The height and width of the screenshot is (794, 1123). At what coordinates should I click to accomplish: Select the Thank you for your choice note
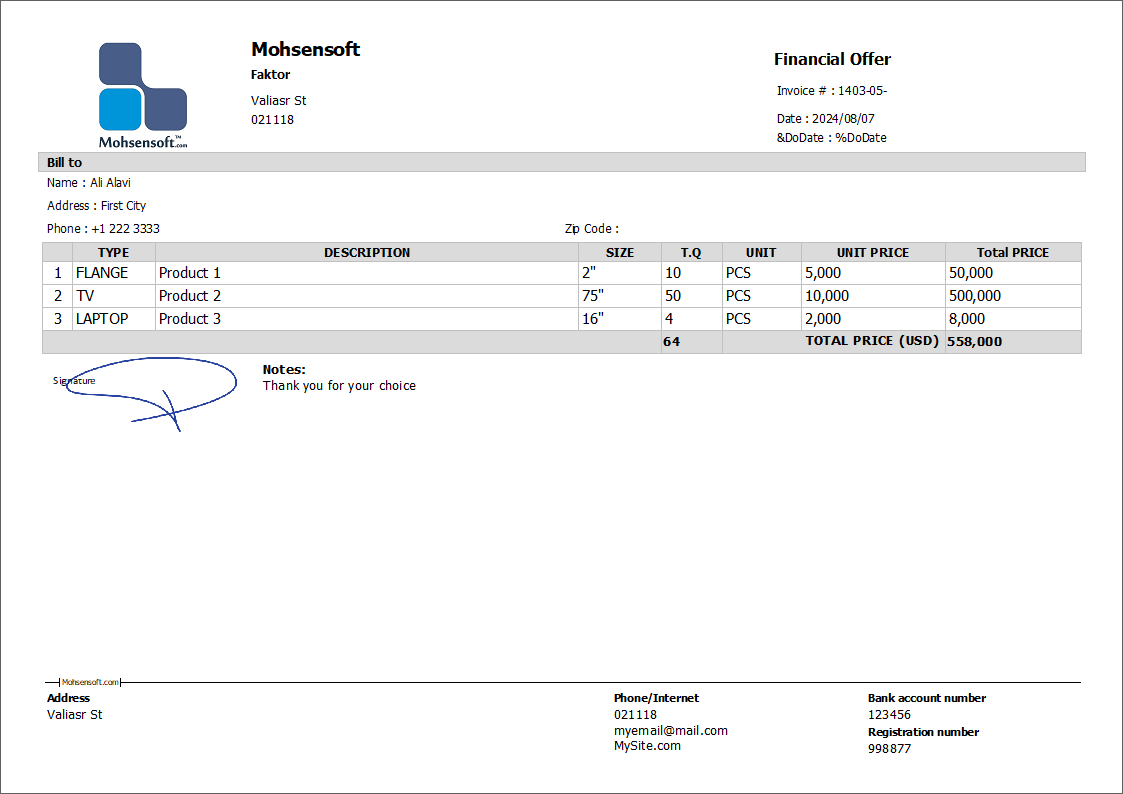pos(340,385)
